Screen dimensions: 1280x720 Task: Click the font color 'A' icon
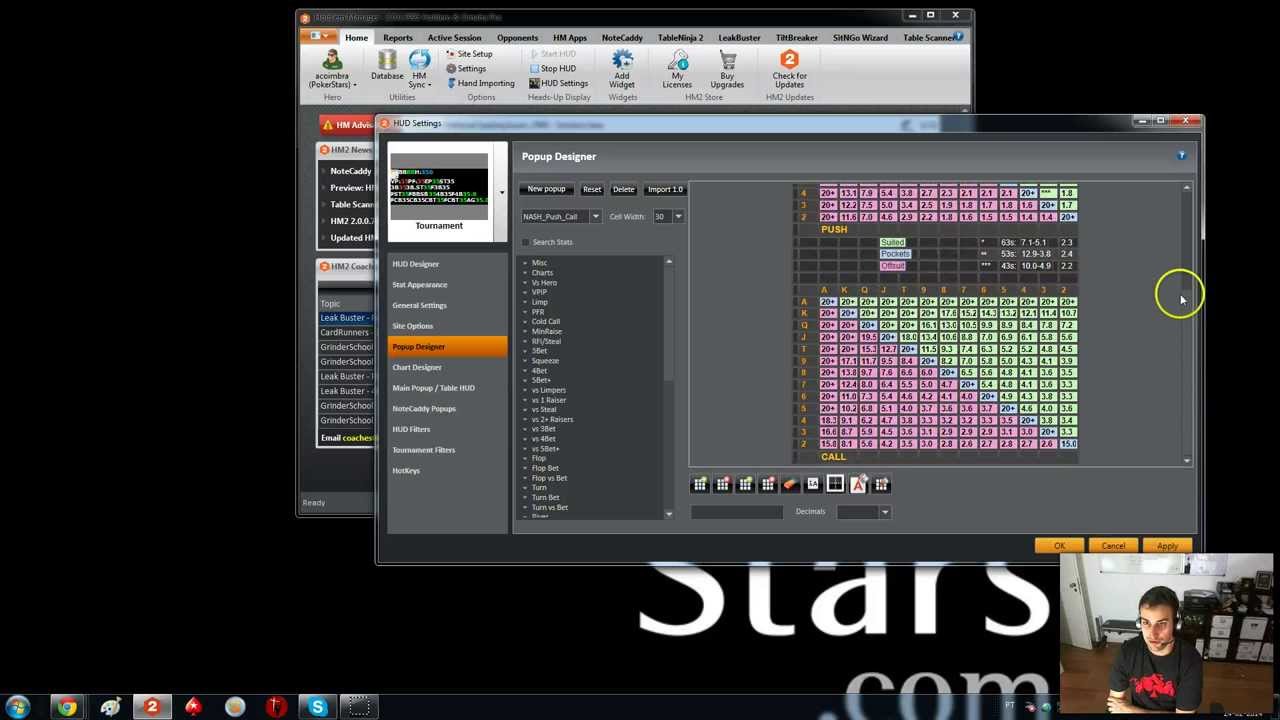coord(858,484)
